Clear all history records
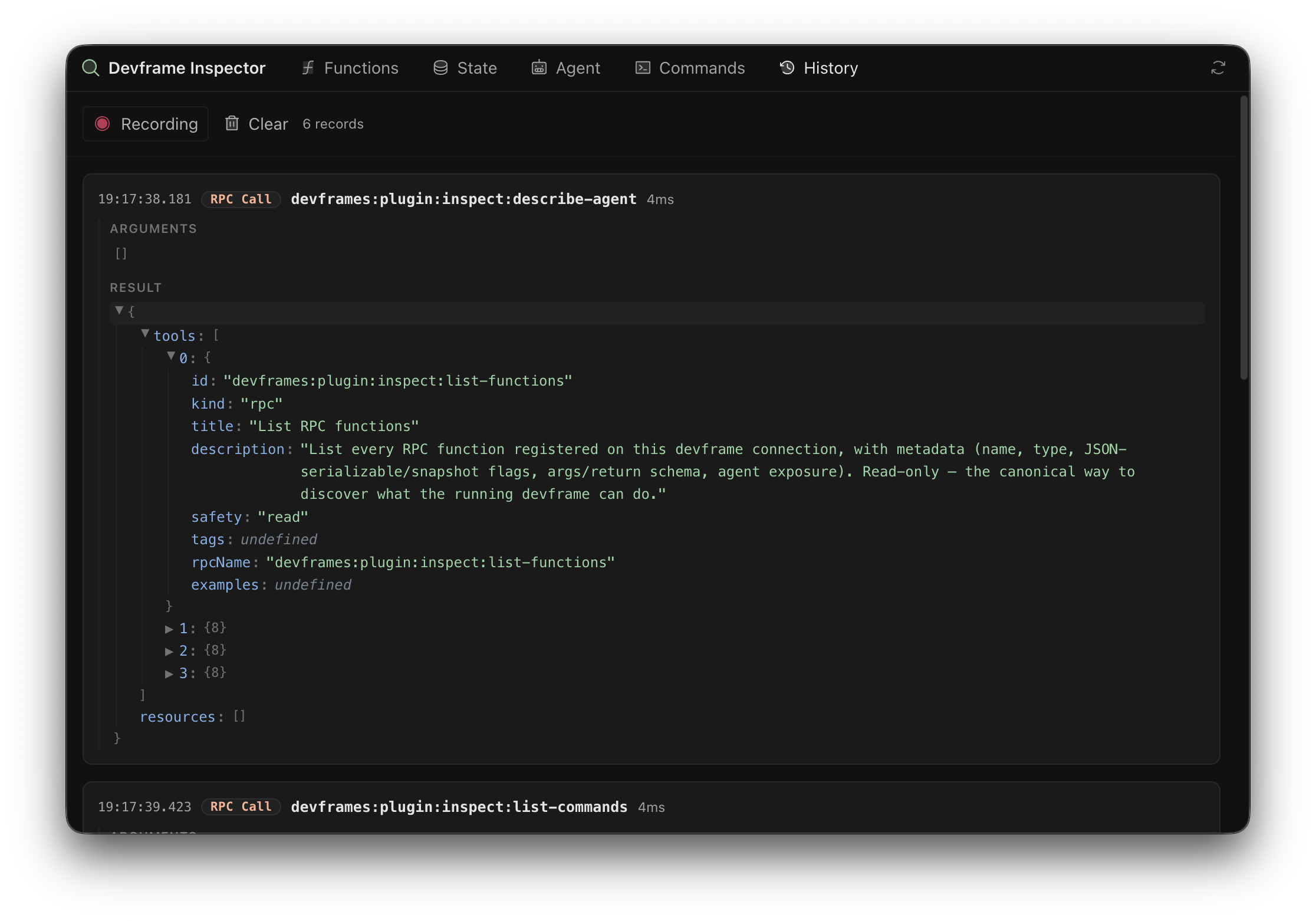The width and height of the screenshot is (1316, 921). click(256, 124)
